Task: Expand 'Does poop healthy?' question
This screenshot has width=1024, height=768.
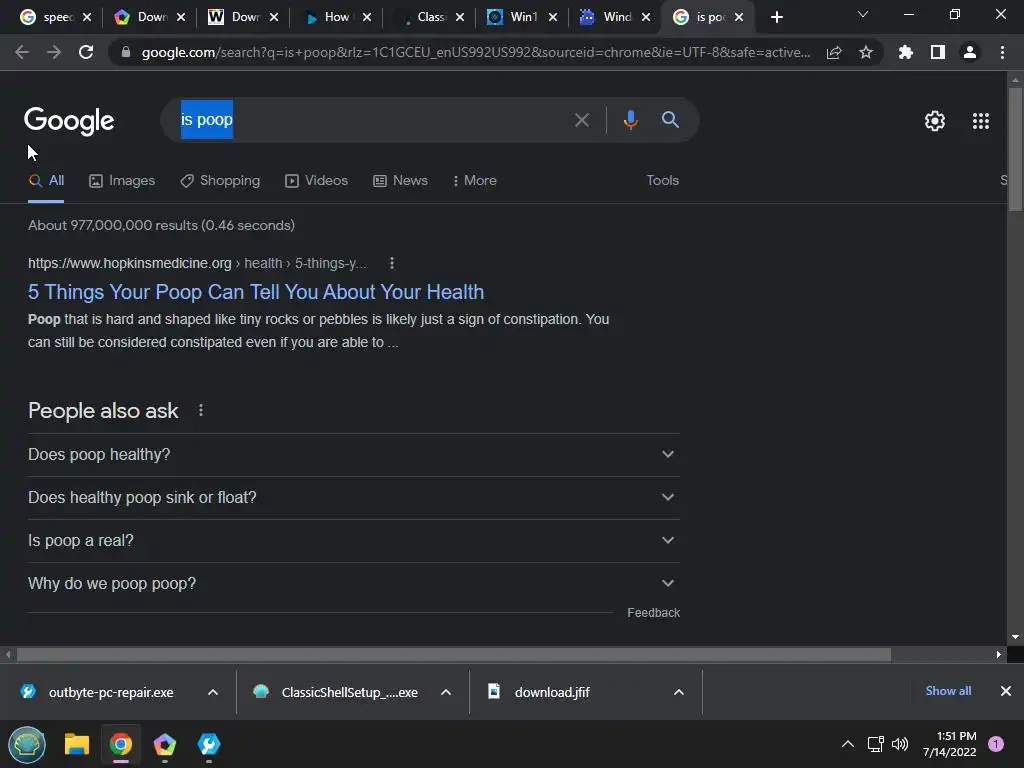Action: coord(353,455)
